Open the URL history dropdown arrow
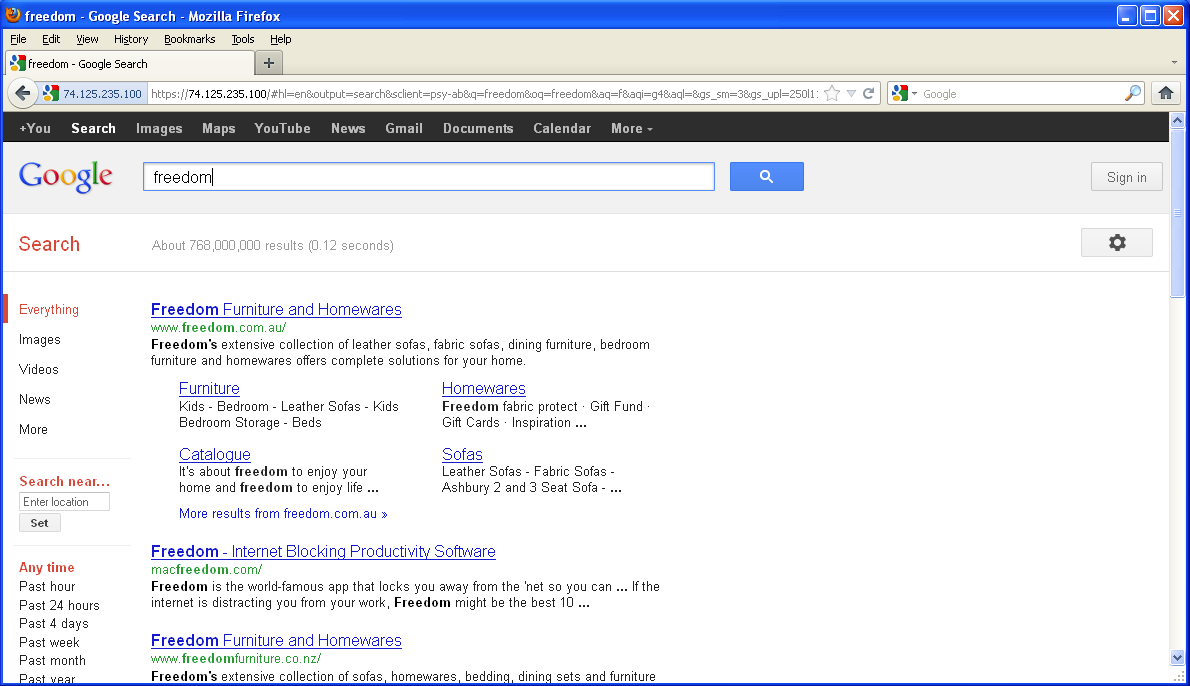This screenshot has width=1190, height=686. pos(851,94)
